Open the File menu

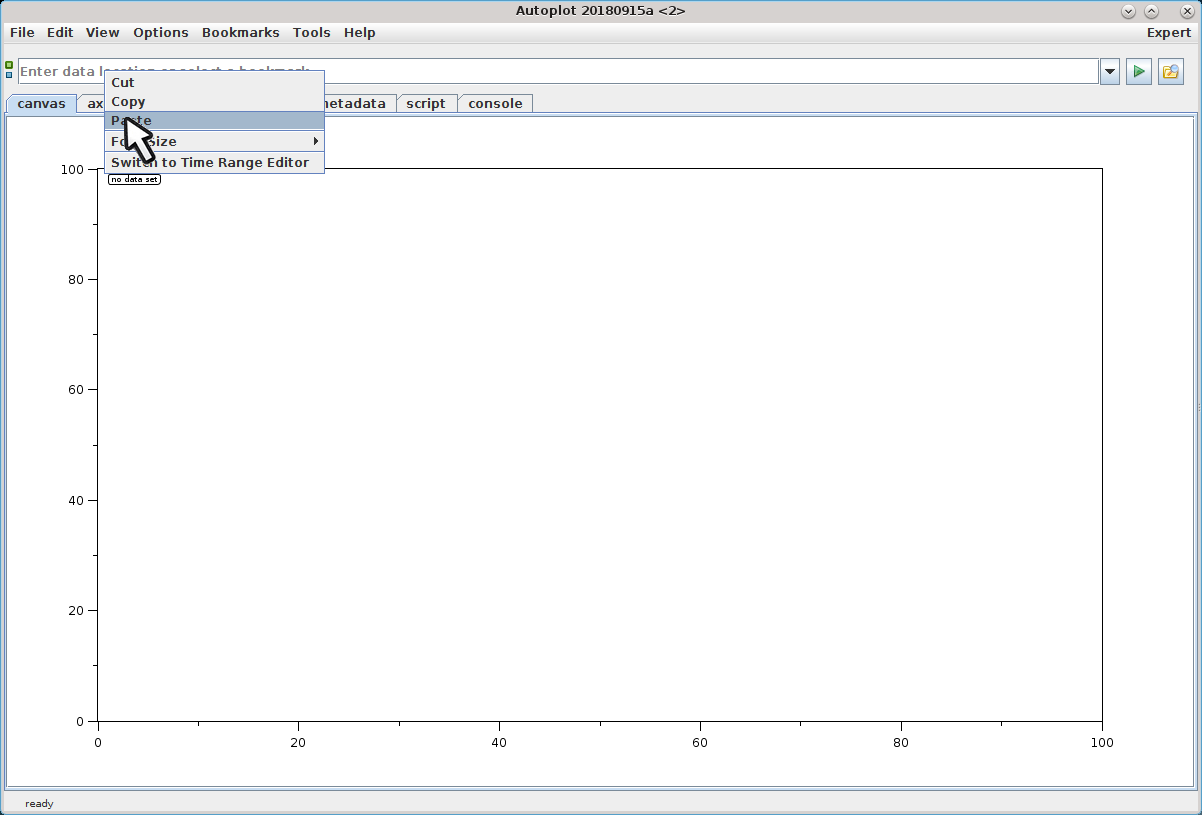tap(22, 33)
